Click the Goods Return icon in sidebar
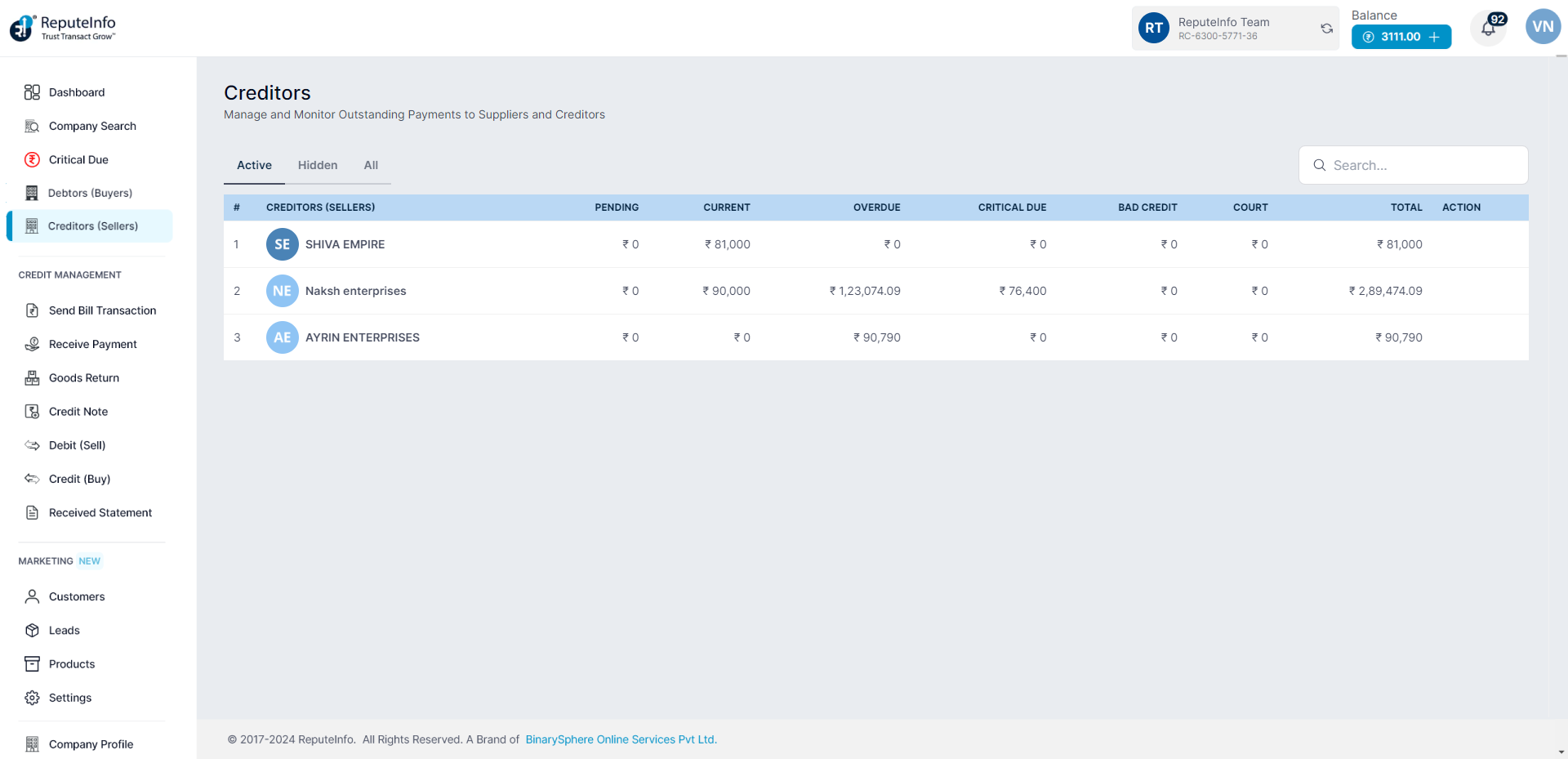The height and width of the screenshot is (759, 1568). (32, 377)
